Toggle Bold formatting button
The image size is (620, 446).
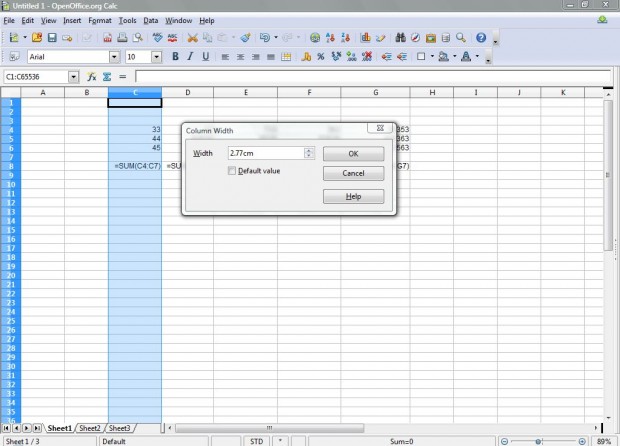(x=175, y=57)
